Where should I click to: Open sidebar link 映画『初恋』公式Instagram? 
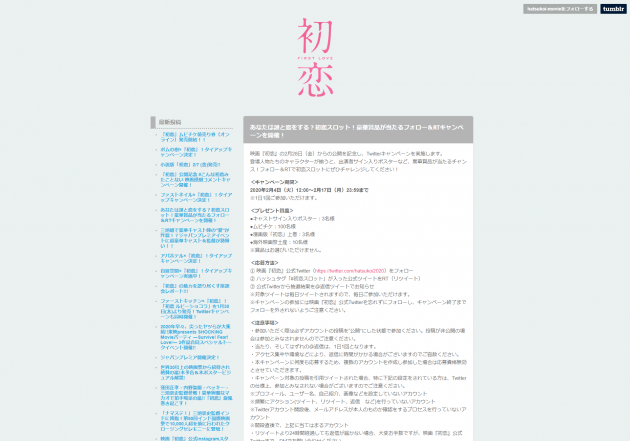(194, 437)
